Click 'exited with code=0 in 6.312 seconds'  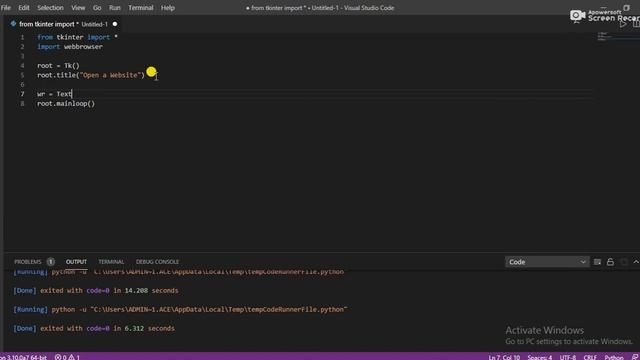(107, 329)
